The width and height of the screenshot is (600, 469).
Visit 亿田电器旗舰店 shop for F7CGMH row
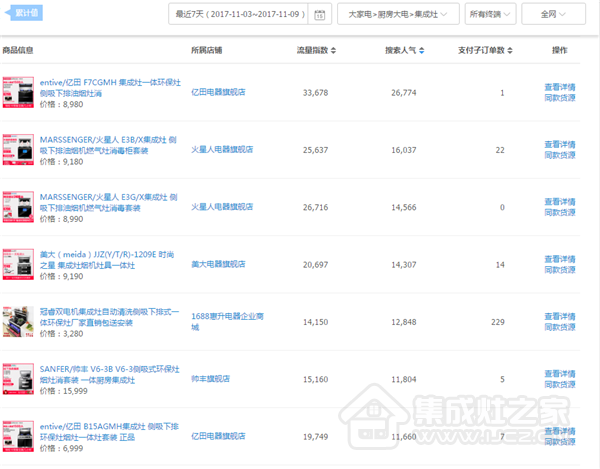[218, 92]
